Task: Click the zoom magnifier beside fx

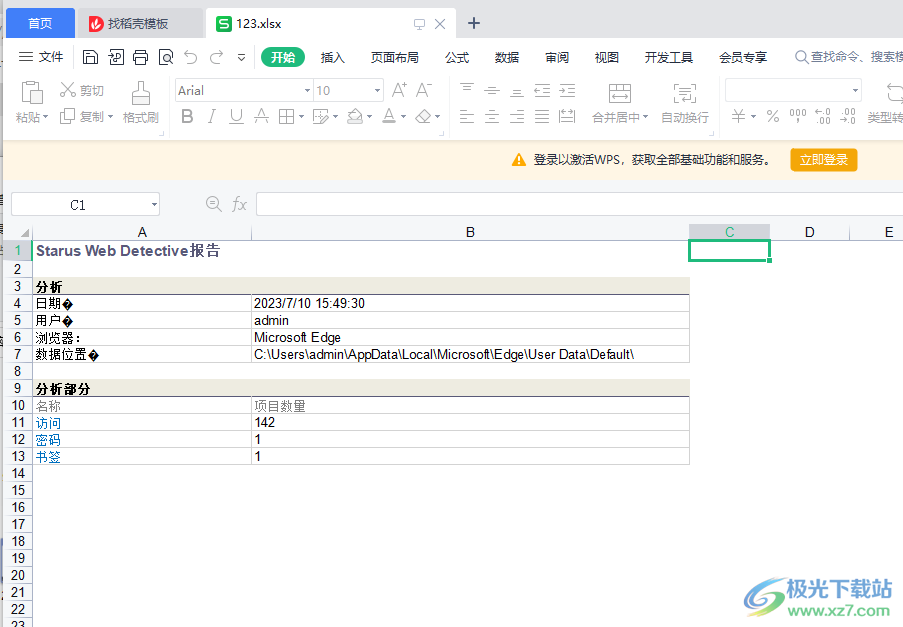Action: coord(214,204)
